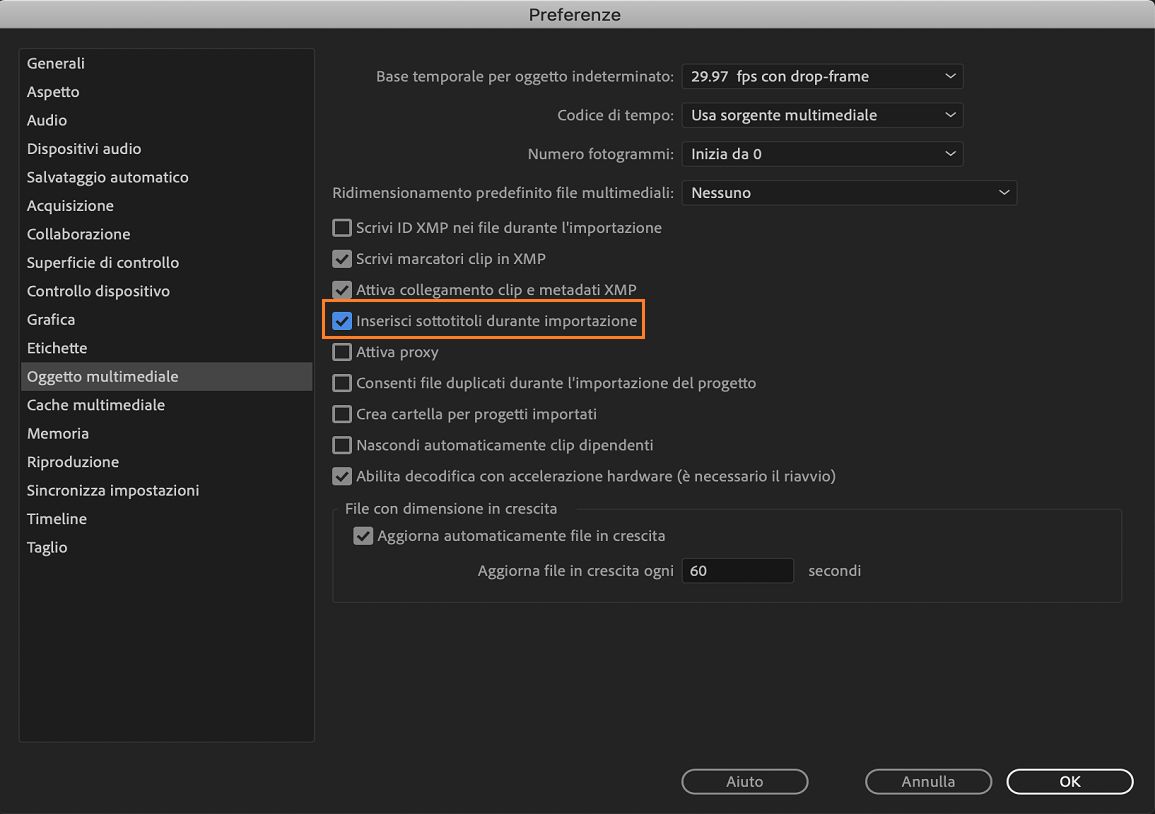Select Aspetto in the sidebar
The image size is (1155, 814).
pos(166,92)
